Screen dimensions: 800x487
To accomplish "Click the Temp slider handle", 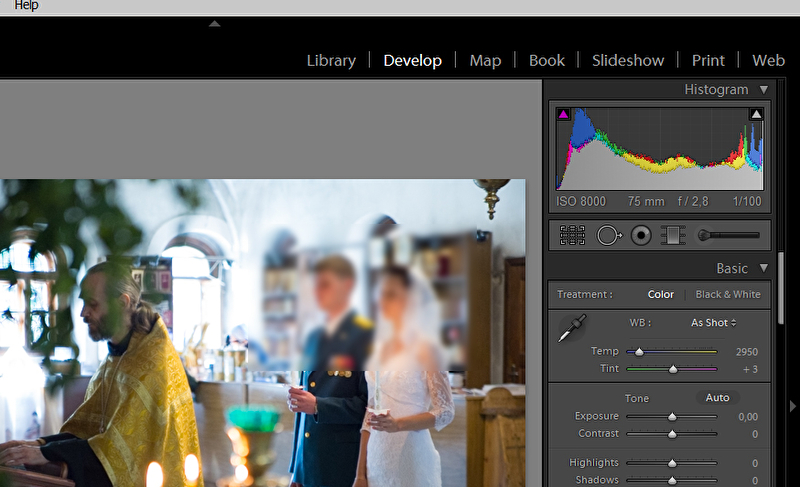I will pos(639,352).
